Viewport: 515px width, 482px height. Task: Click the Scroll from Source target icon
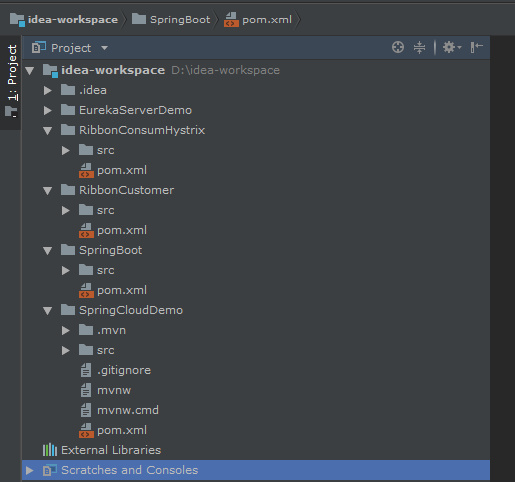tap(398, 47)
